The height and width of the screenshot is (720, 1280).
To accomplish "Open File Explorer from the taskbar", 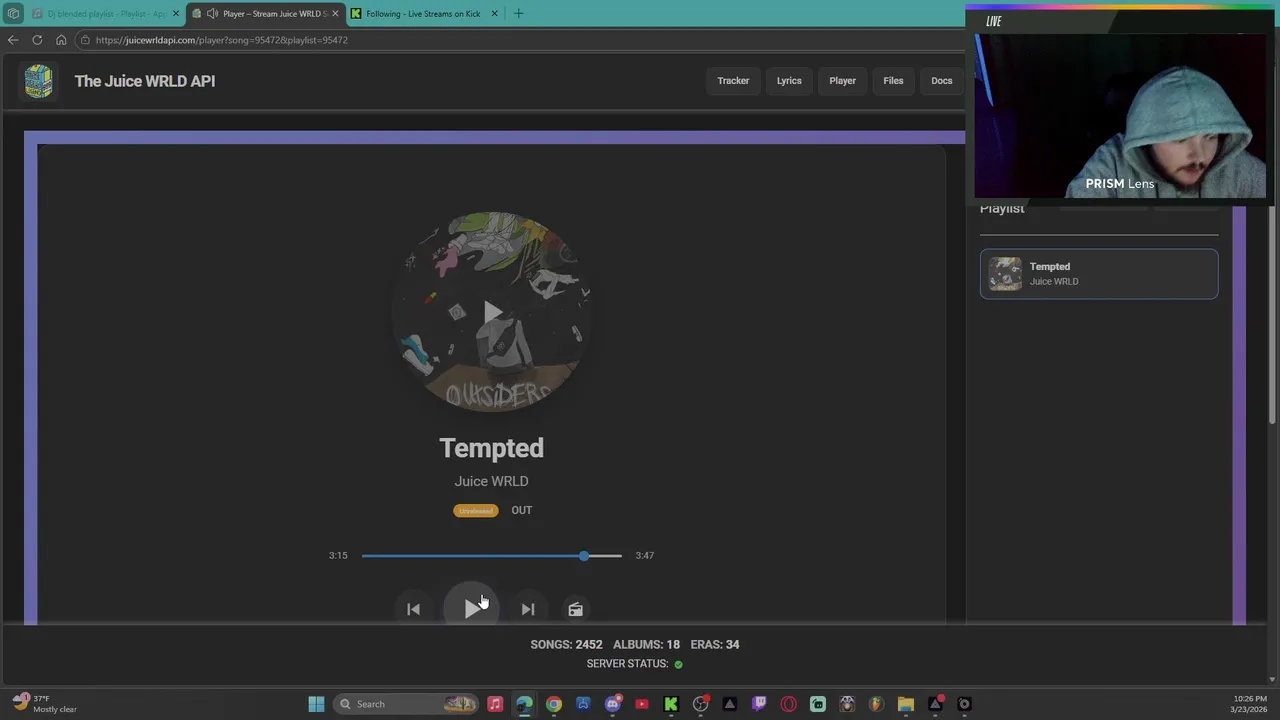I will pyautogui.click(x=906, y=704).
